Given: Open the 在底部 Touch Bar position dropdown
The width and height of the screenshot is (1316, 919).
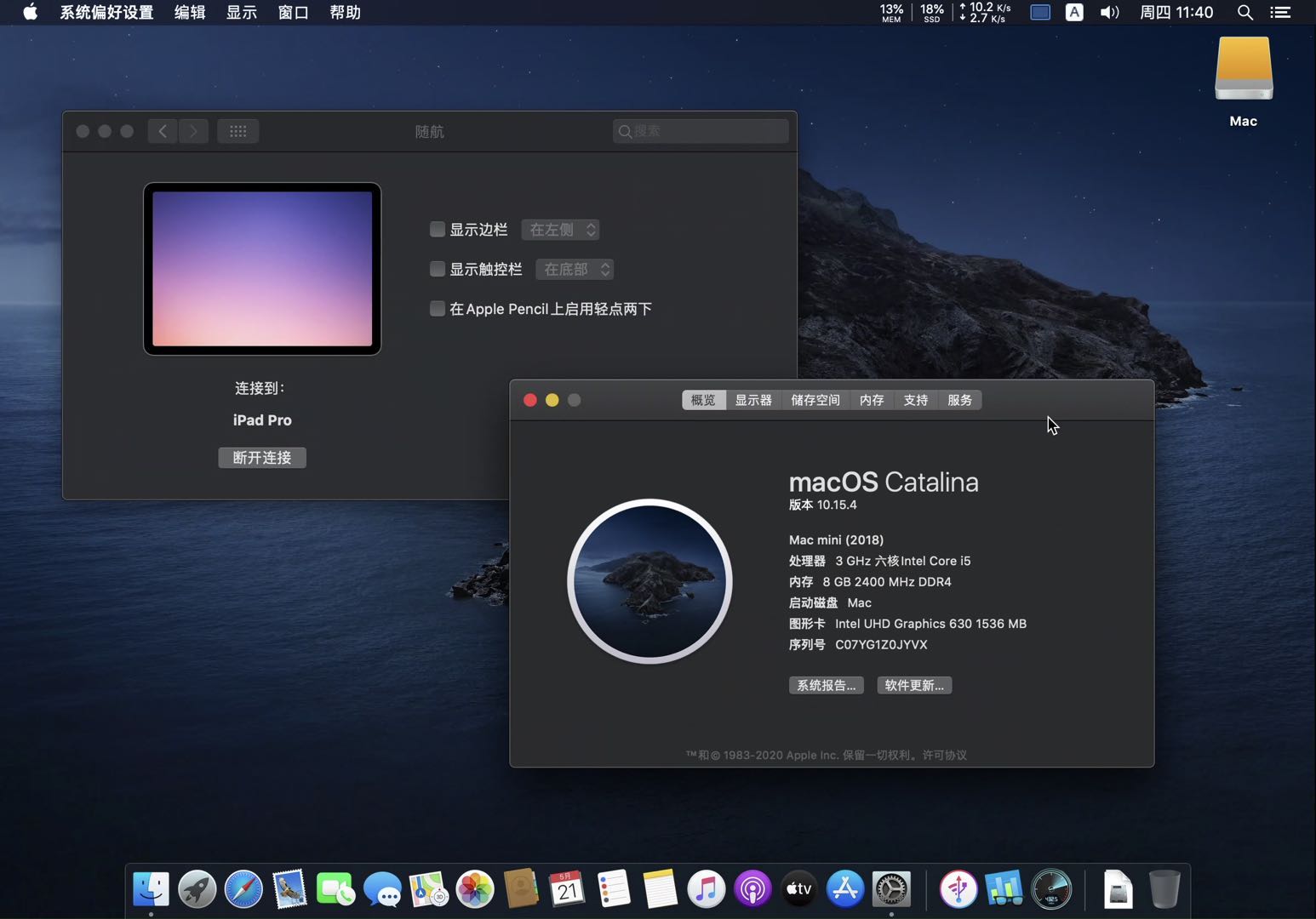Looking at the screenshot, I should 575,269.
